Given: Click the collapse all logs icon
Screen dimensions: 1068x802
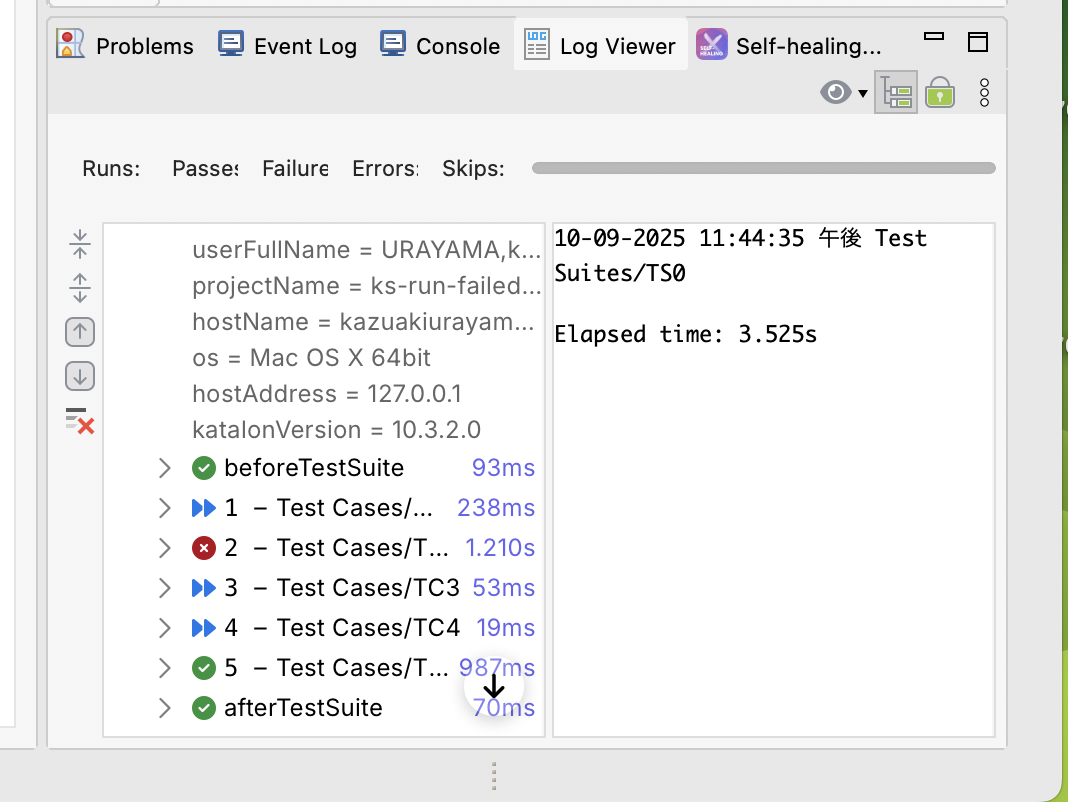Looking at the screenshot, I should click(x=80, y=244).
